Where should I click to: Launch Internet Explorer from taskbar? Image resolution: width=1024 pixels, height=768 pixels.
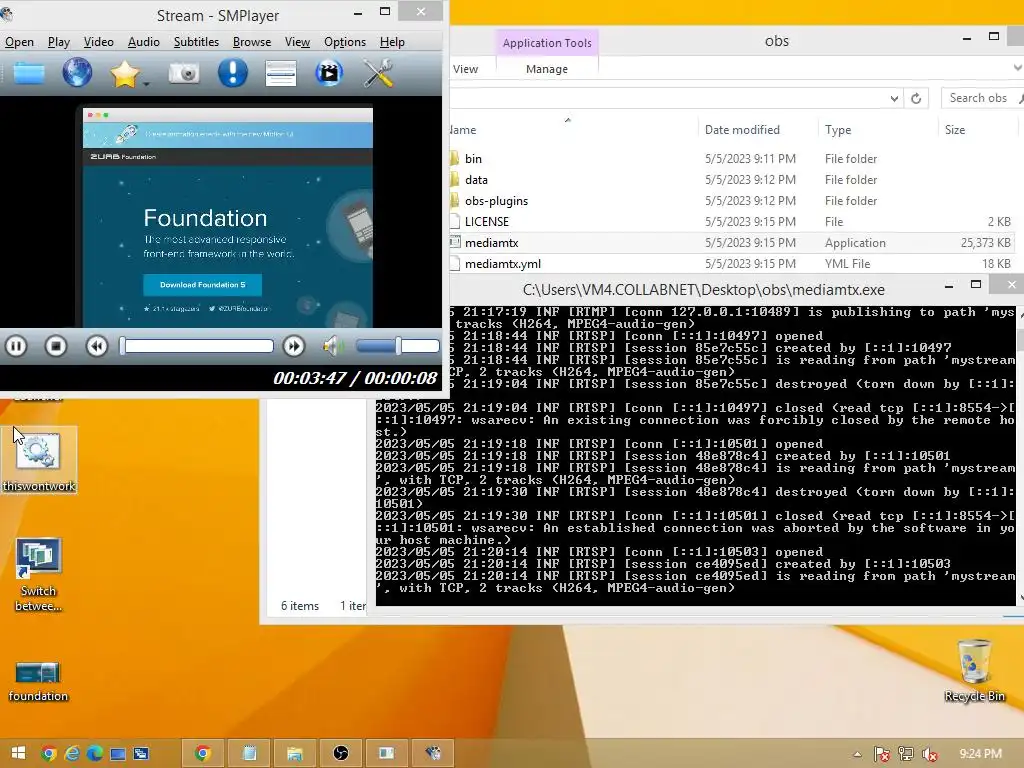[72, 754]
